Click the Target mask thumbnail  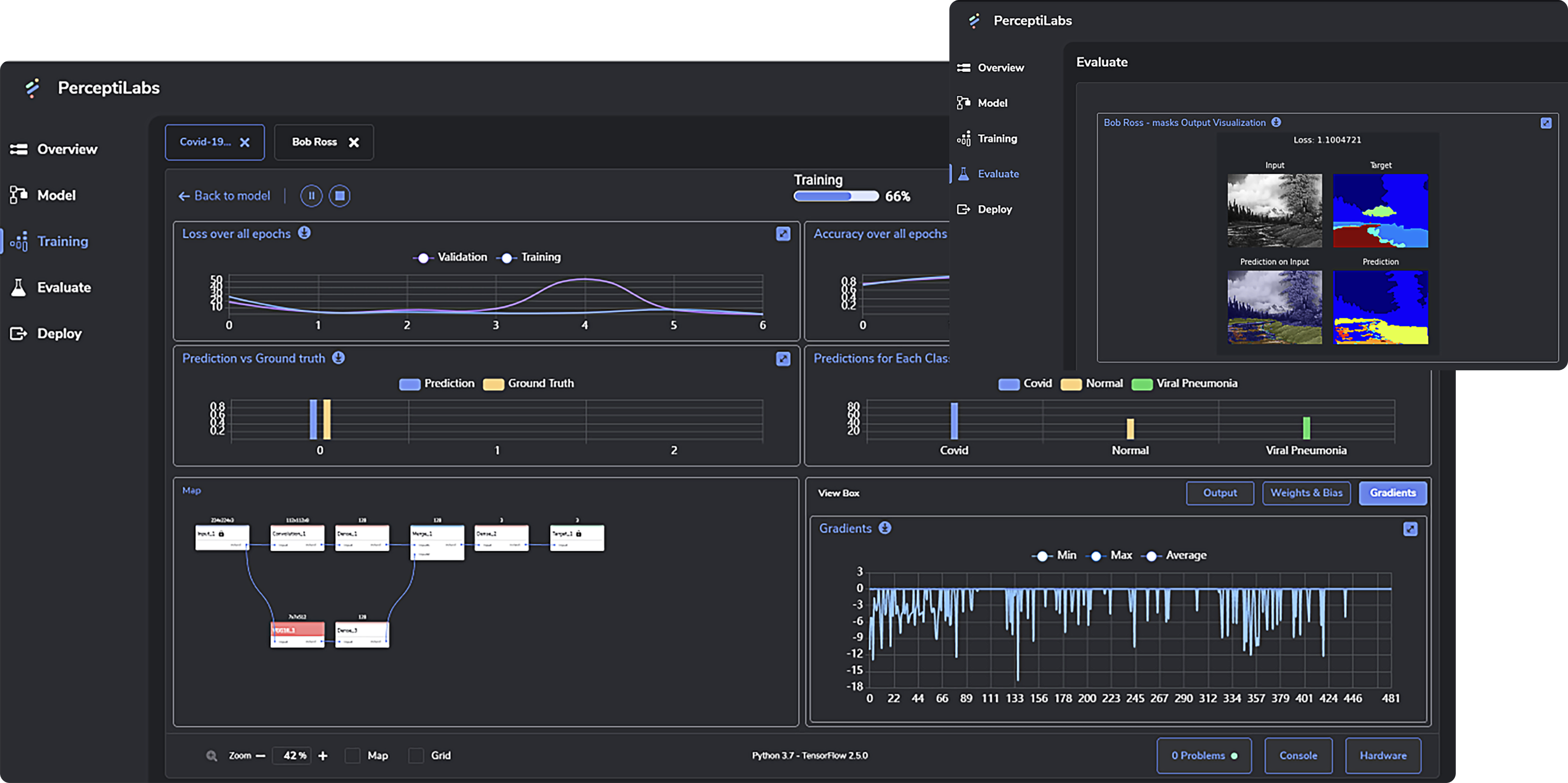point(1380,211)
